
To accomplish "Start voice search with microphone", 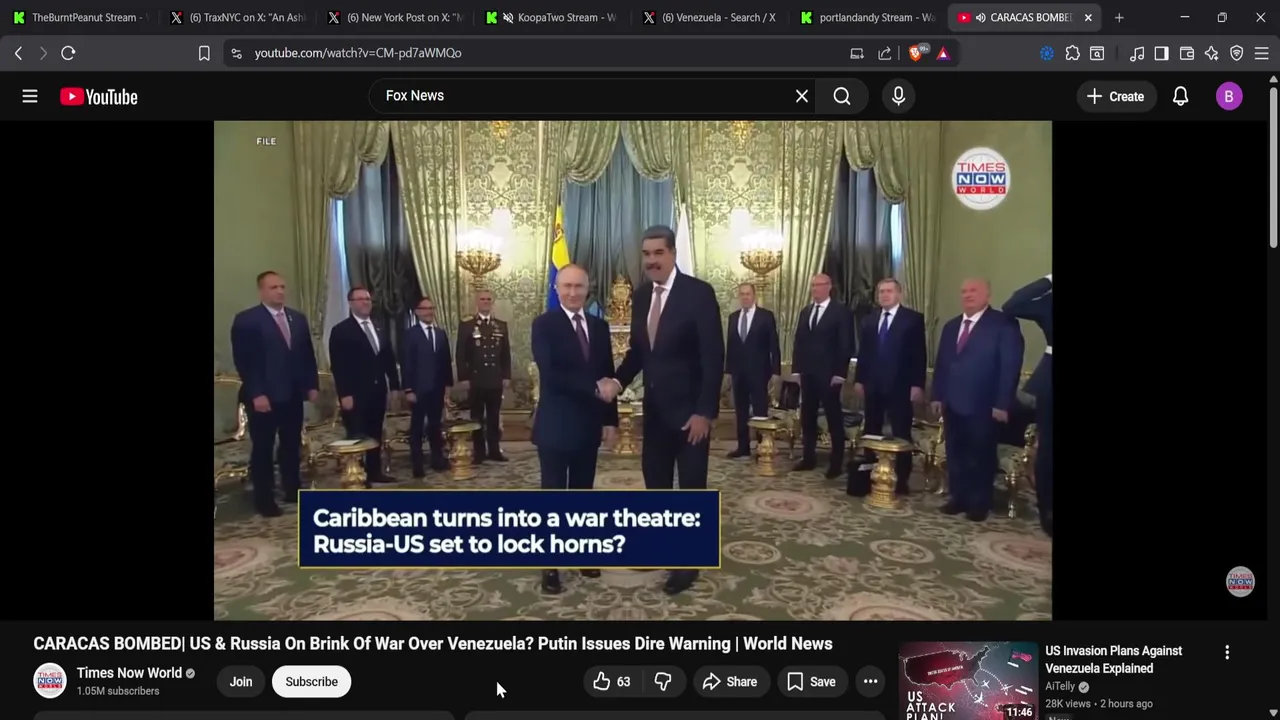I will pyautogui.click(x=898, y=96).
